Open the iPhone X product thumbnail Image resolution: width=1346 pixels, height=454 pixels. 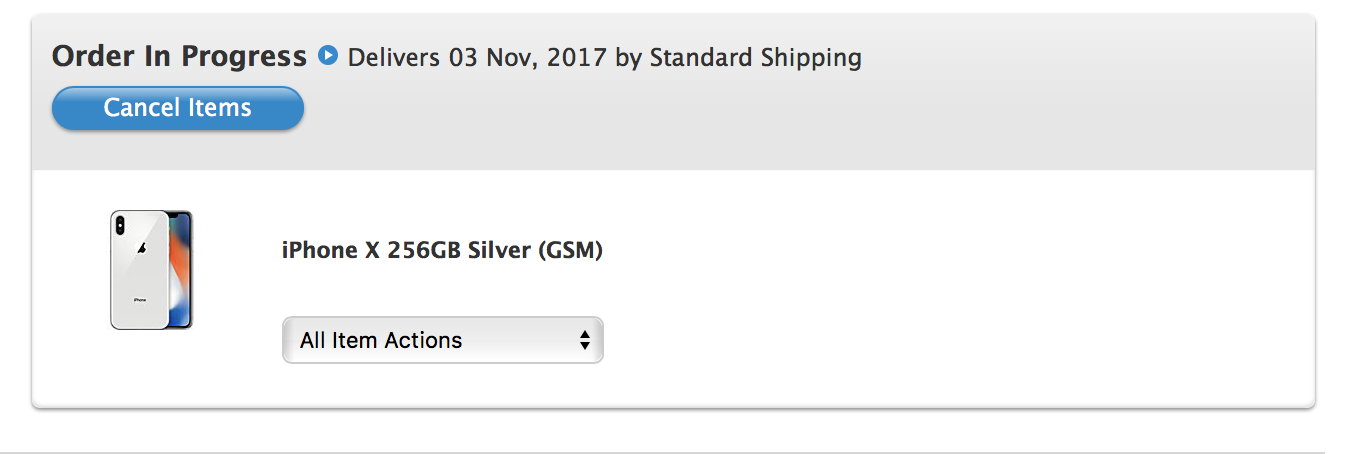coord(151,269)
